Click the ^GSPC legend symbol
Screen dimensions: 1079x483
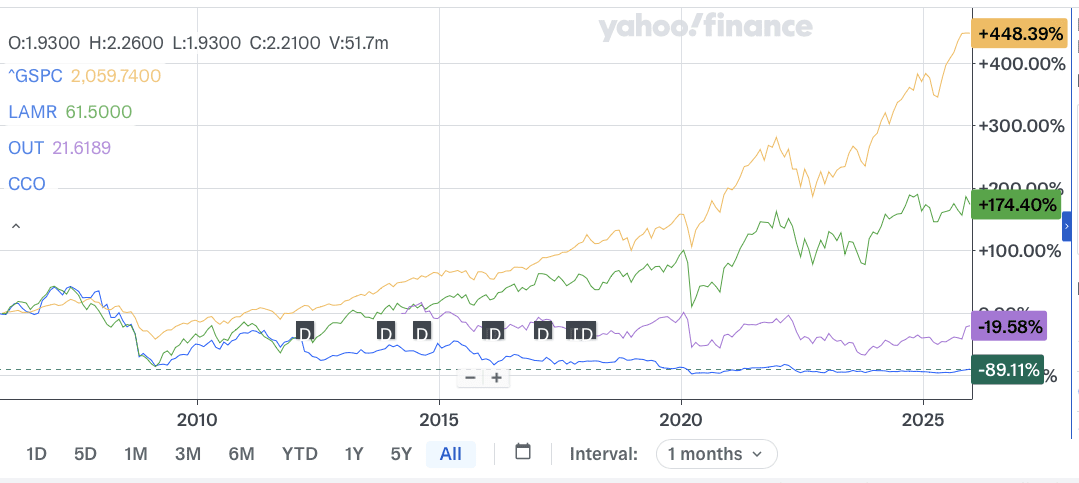tap(35, 75)
